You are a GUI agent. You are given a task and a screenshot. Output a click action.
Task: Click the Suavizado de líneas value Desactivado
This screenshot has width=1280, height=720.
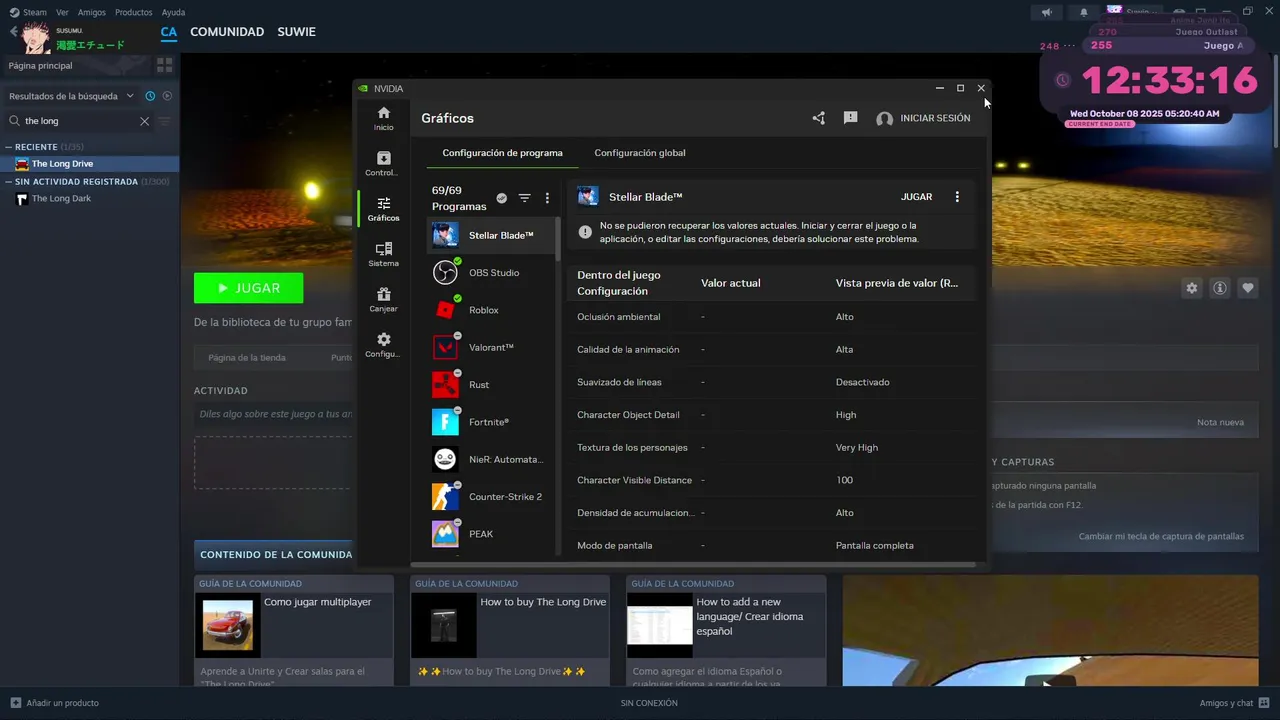coord(862,382)
